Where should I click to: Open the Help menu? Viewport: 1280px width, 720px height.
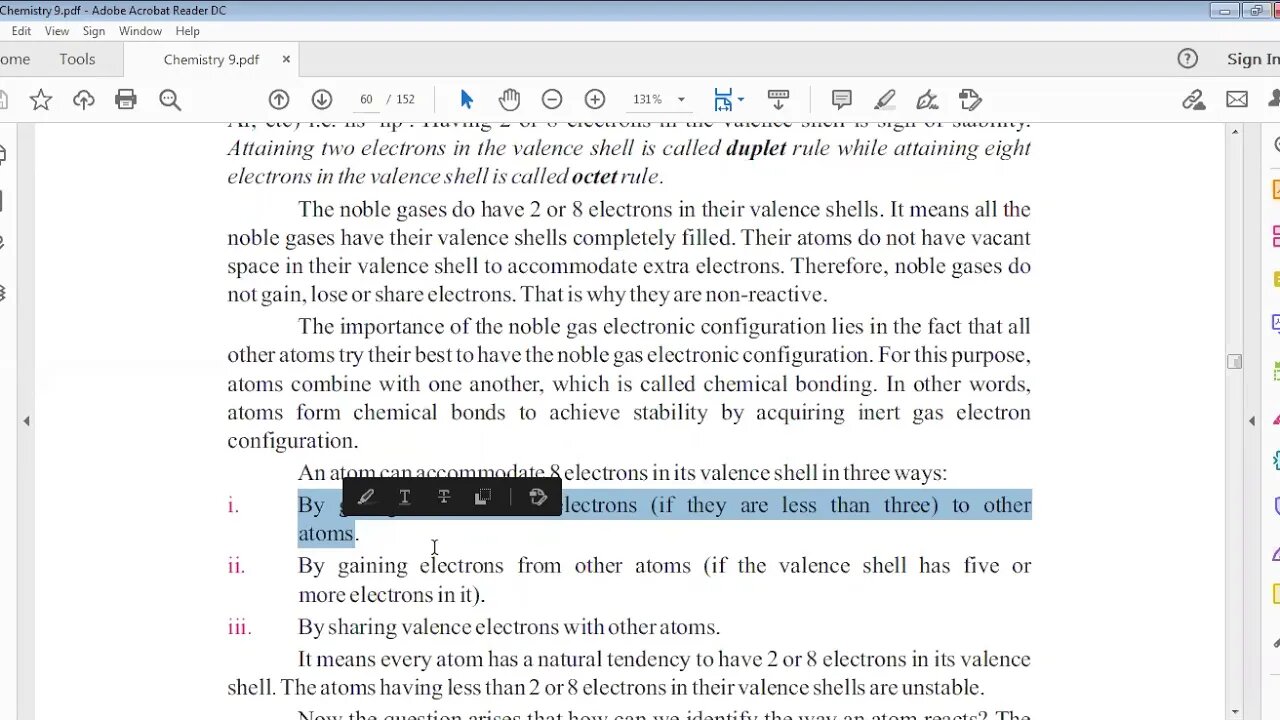pos(188,31)
